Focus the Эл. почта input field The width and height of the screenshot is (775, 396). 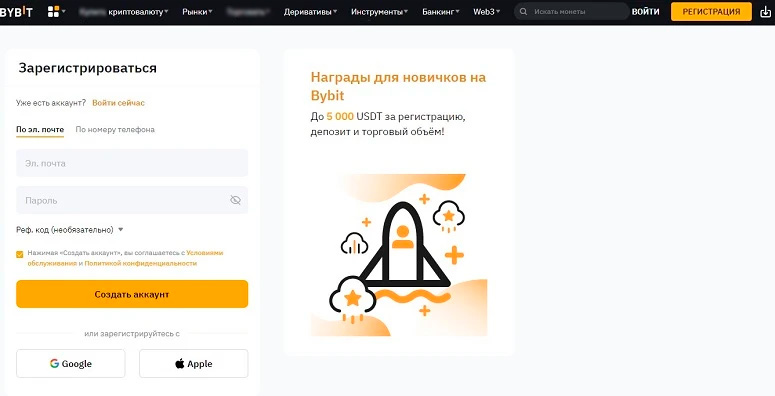[132, 163]
